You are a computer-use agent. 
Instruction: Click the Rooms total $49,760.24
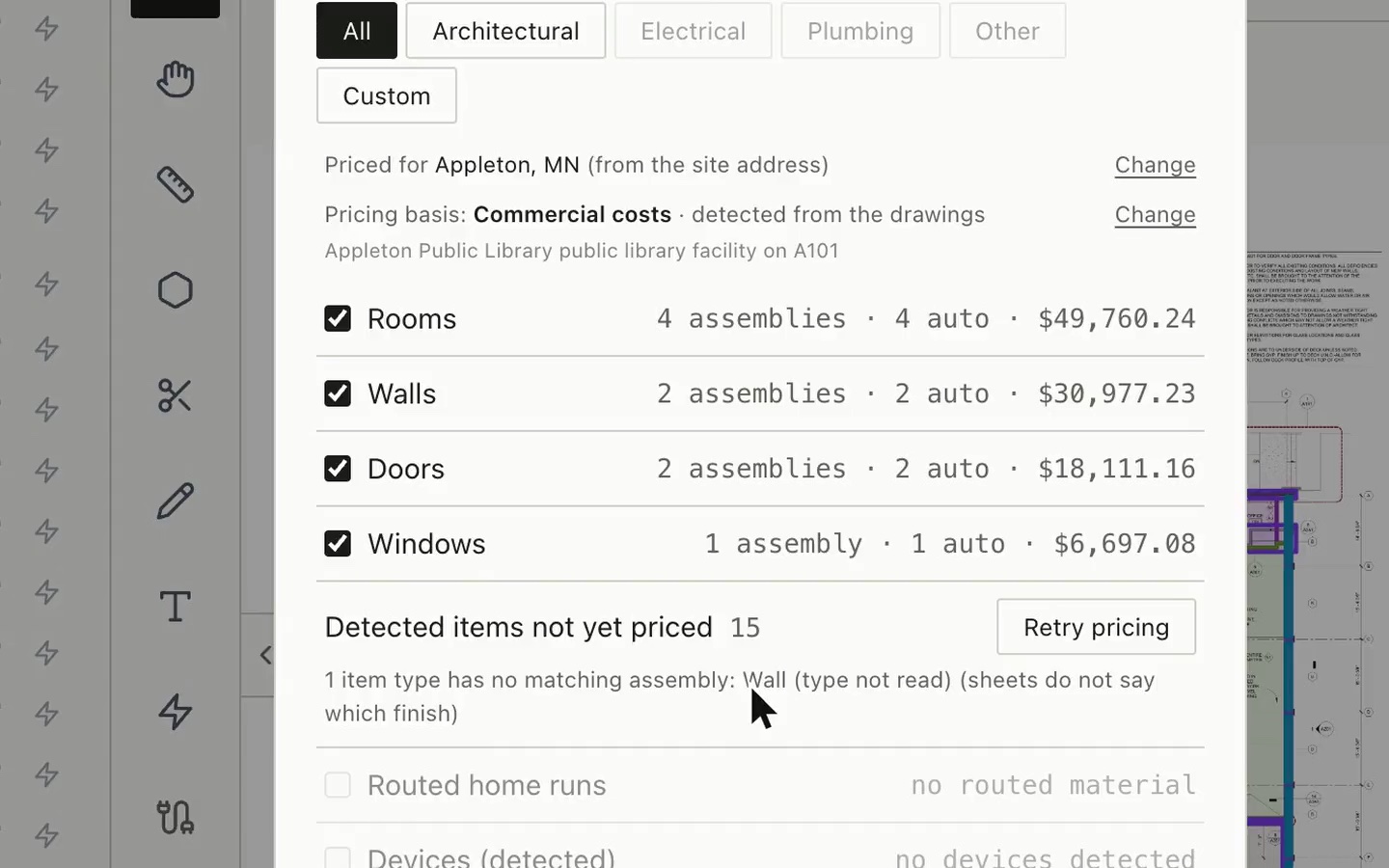click(1116, 318)
